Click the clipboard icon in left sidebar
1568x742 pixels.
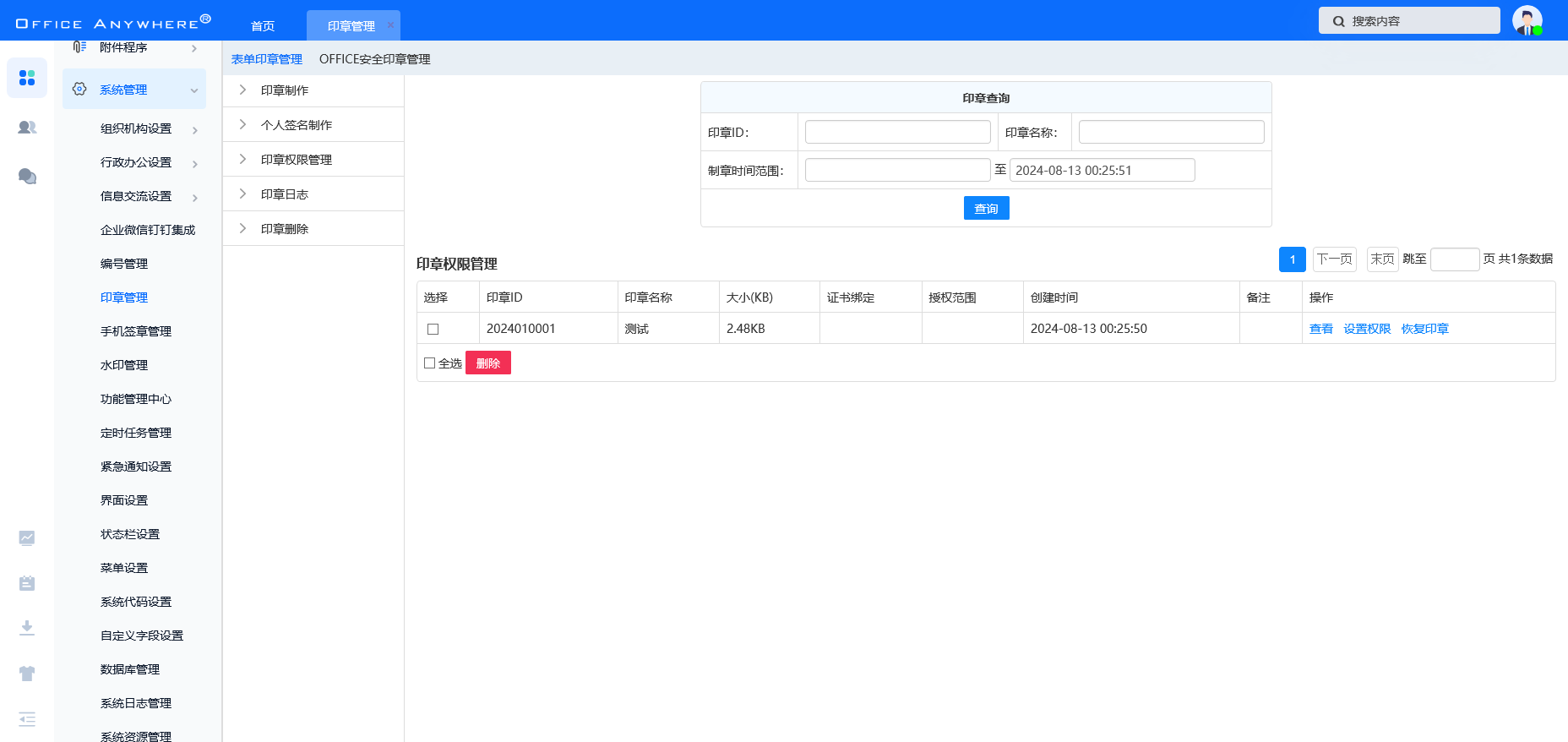point(27,583)
